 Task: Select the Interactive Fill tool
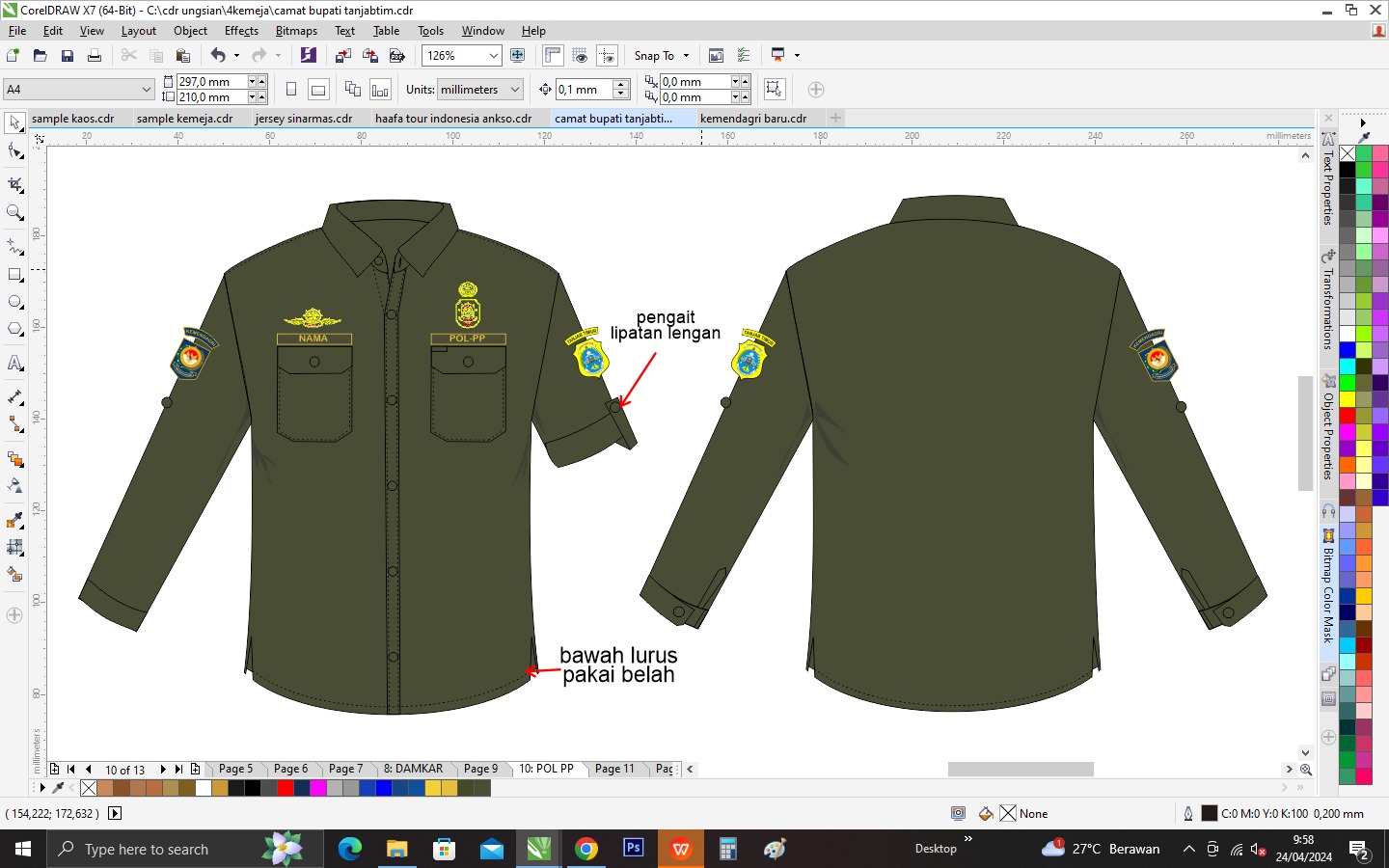14,548
